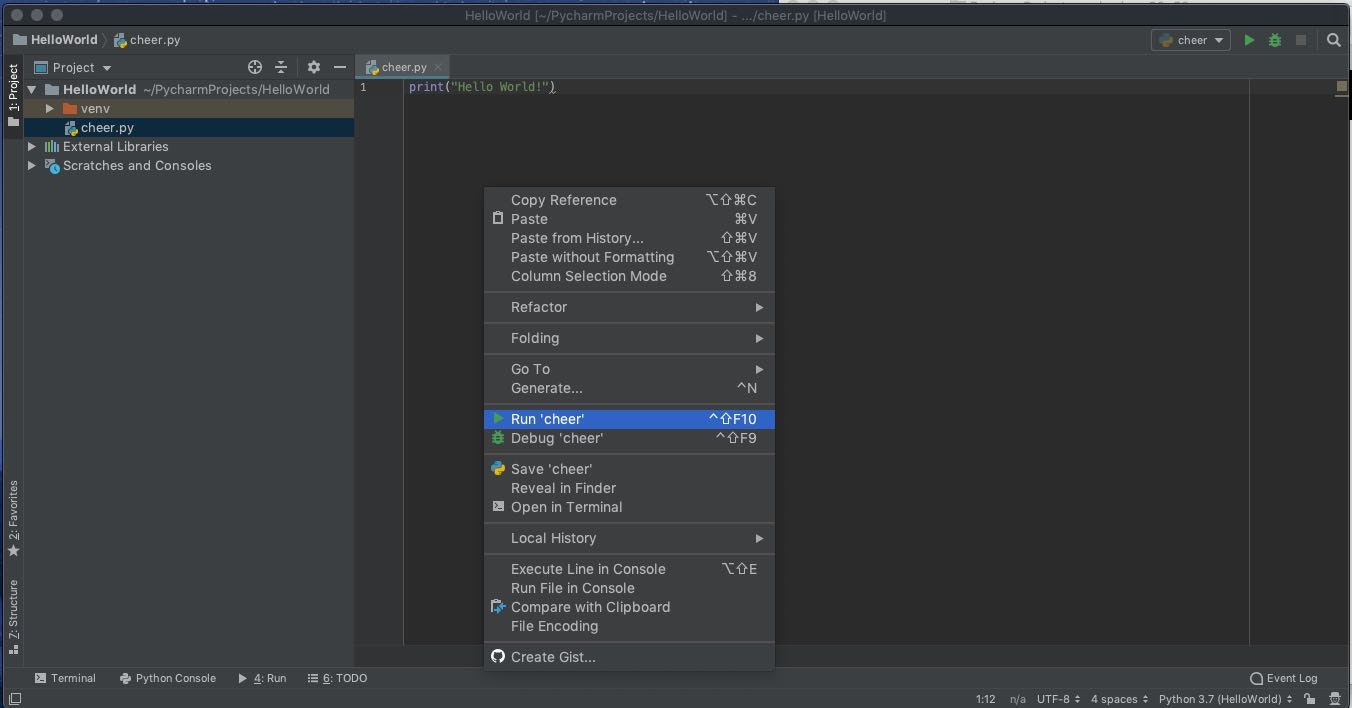This screenshot has width=1352, height=708.
Task: Open the Local History submenu
Action: pyautogui.click(x=629, y=538)
